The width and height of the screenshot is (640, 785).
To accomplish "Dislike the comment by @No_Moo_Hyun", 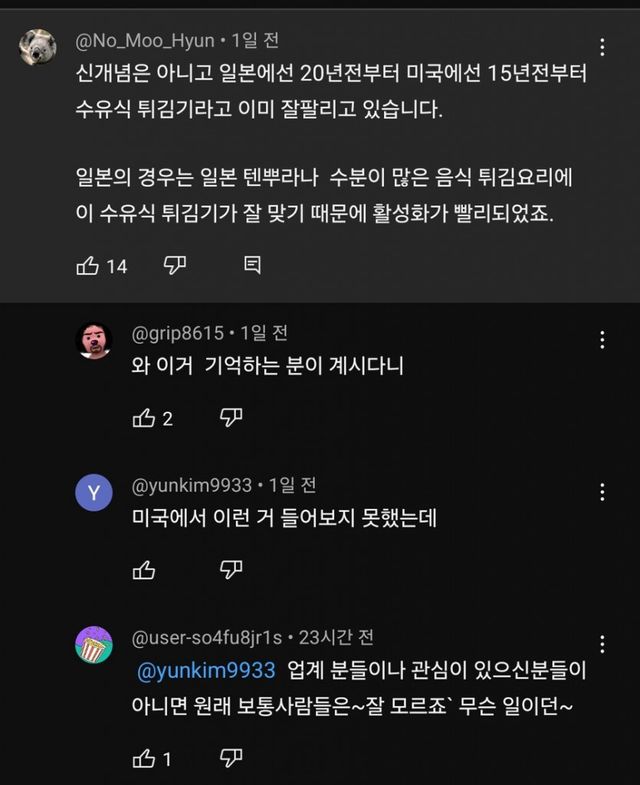I will click(175, 265).
